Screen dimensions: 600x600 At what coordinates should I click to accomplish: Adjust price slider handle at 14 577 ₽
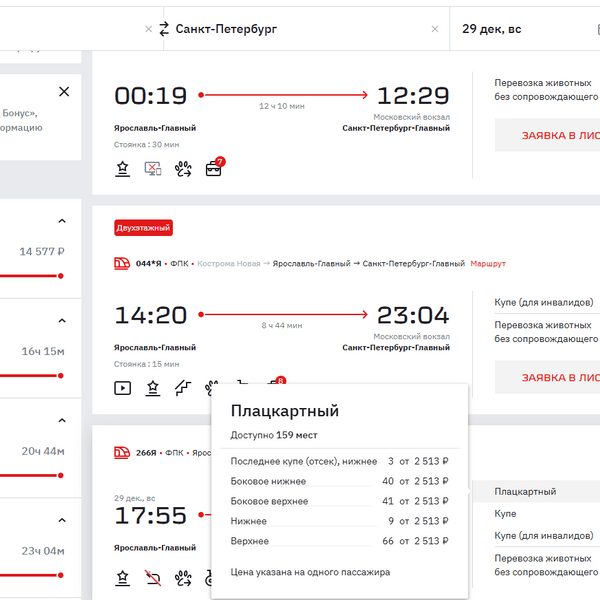(x=60, y=276)
